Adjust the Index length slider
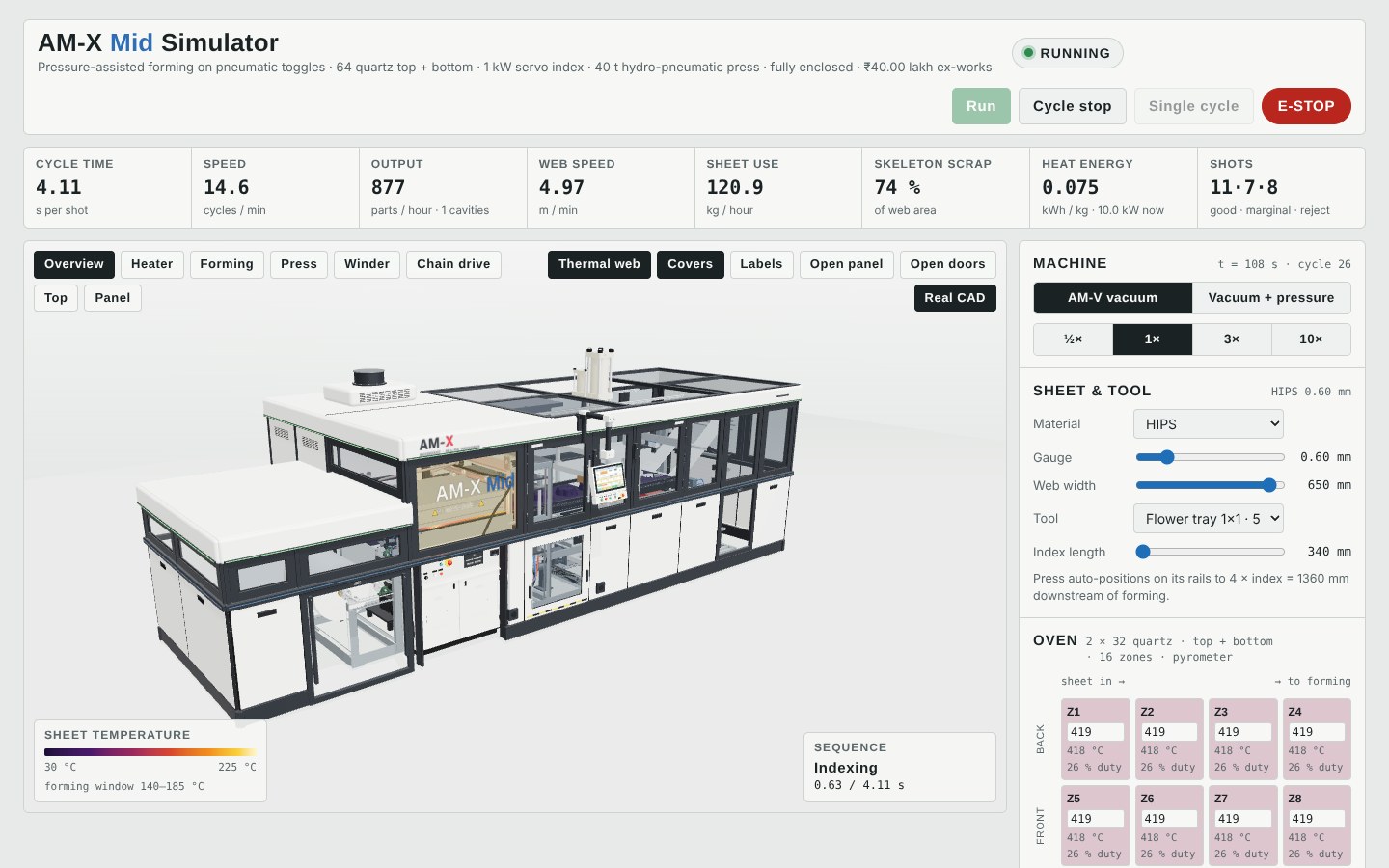 [x=1211, y=552]
